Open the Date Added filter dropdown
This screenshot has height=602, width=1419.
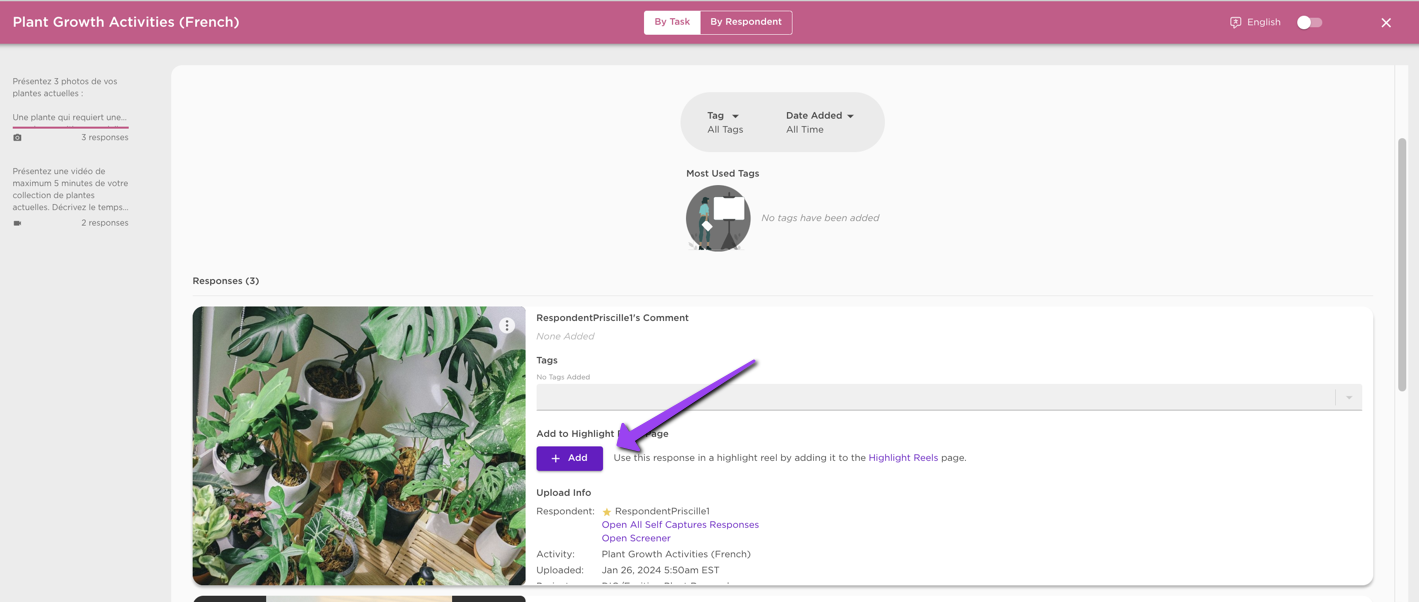pos(820,122)
